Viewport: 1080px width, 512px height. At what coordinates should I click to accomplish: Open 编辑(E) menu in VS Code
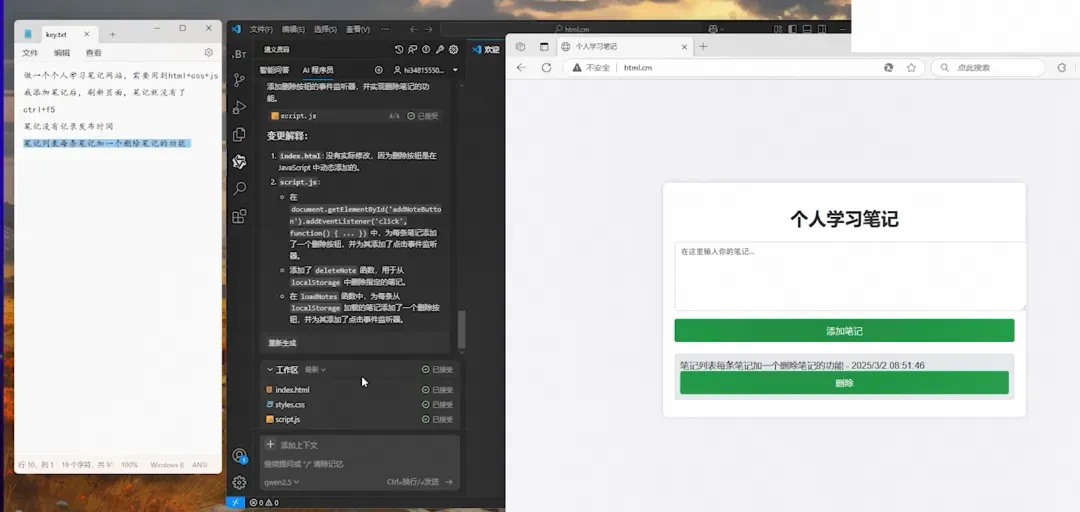293,29
